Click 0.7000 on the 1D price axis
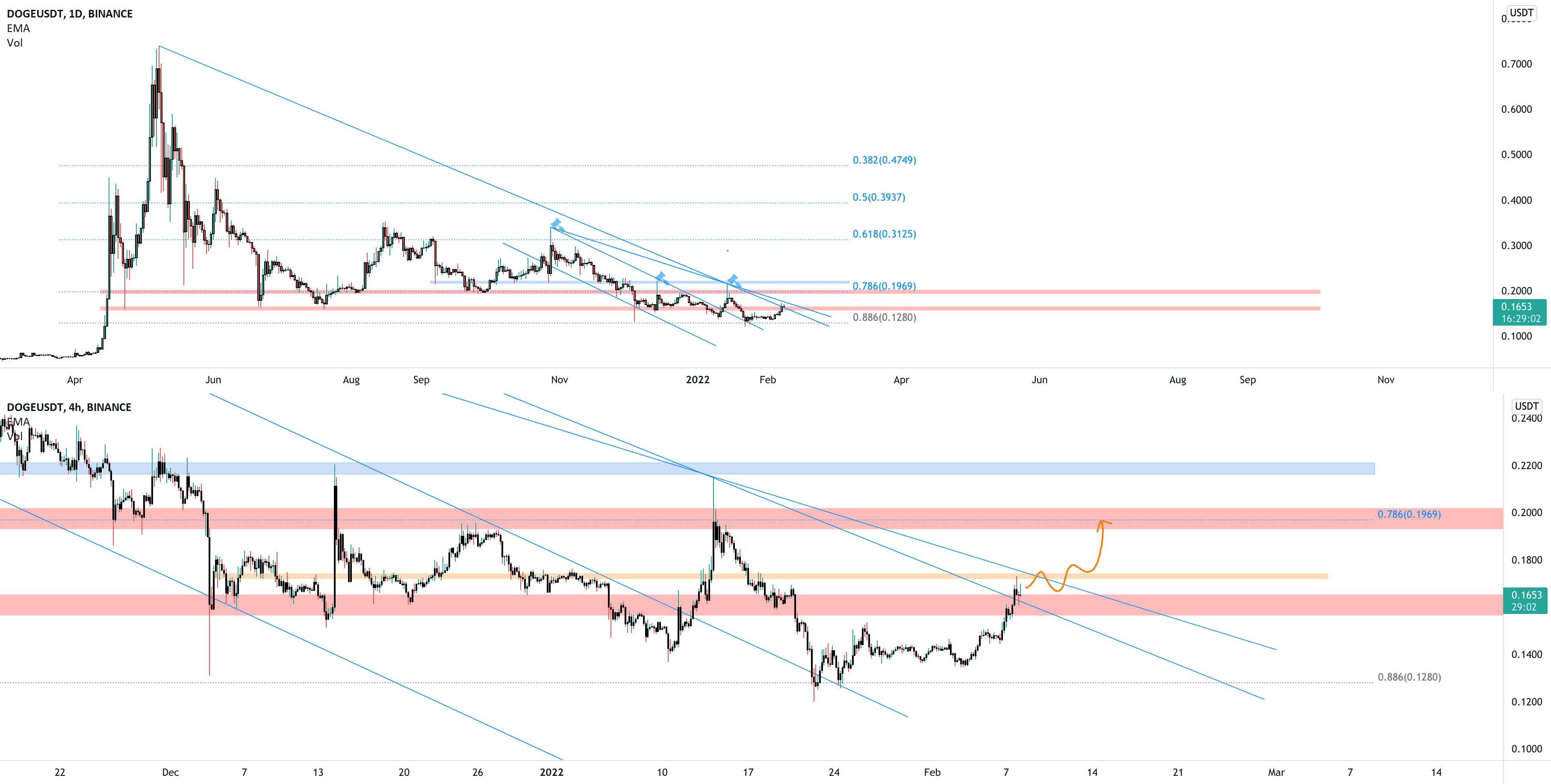Image resolution: width=1551 pixels, height=784 pixels. pyautogui.click(x=1516, y=64)
